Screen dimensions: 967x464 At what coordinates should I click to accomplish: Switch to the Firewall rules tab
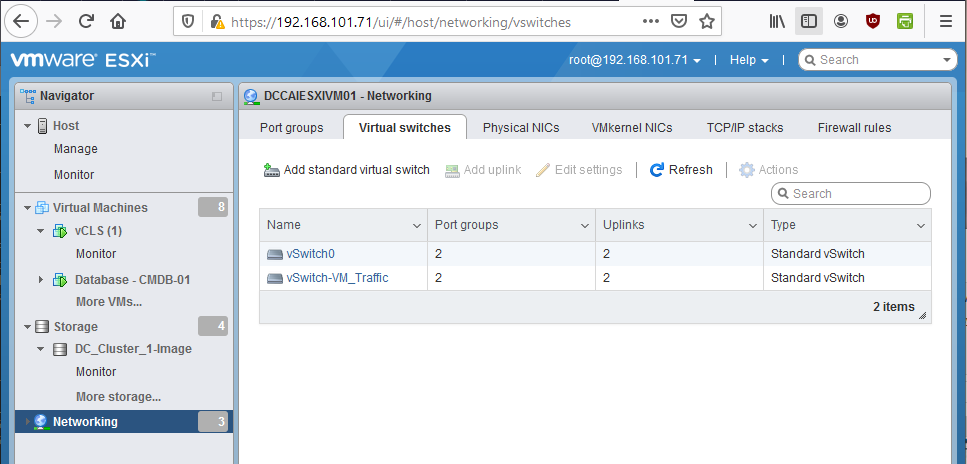pos(855,128)
